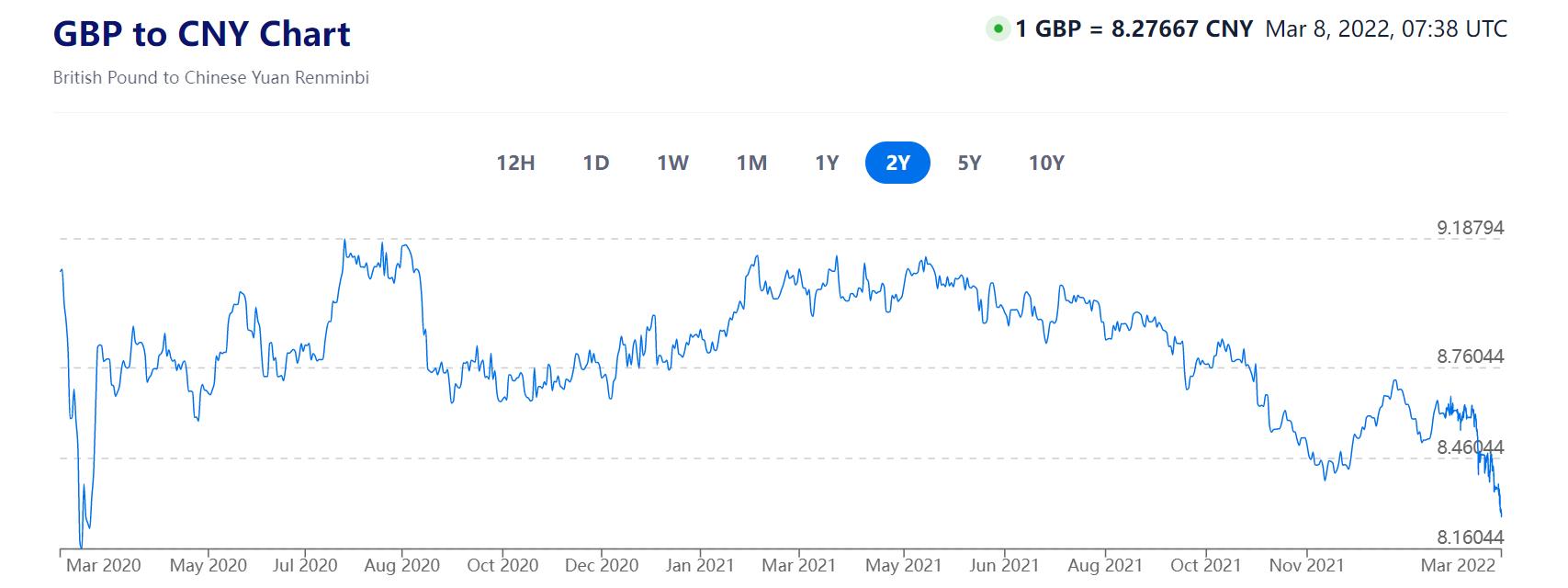Click the 9.18794 high price label

pyautogui.click(x=1470, y=228)
